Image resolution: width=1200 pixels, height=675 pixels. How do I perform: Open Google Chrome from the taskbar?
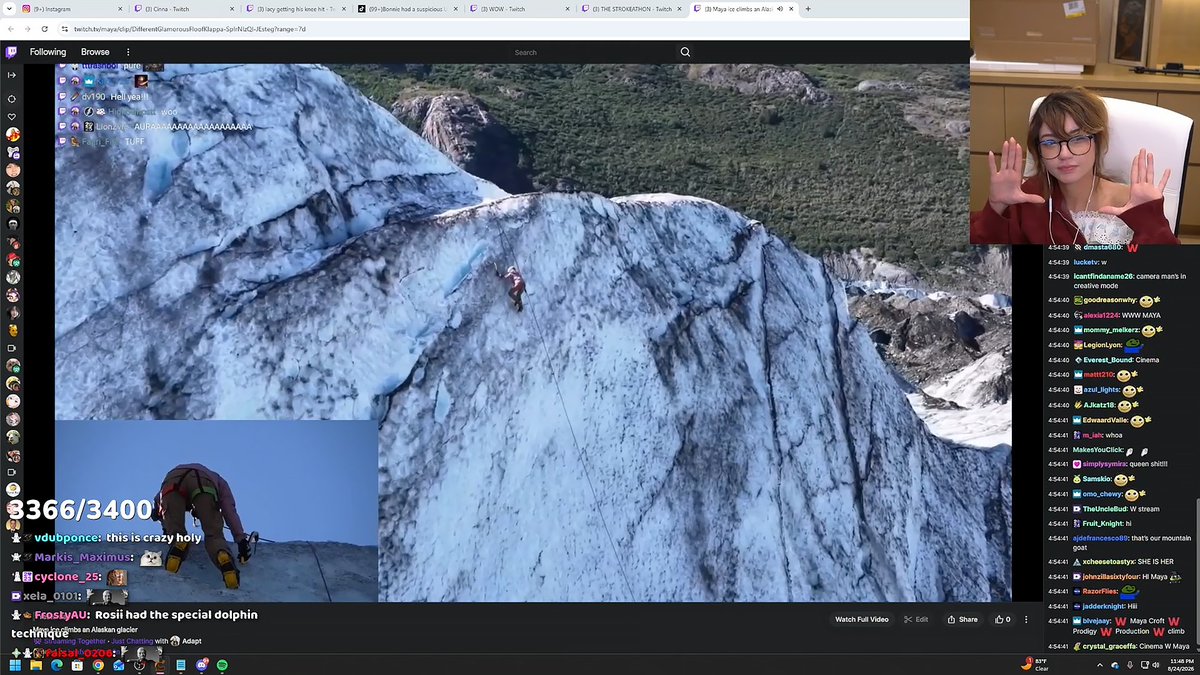point(98,665)
